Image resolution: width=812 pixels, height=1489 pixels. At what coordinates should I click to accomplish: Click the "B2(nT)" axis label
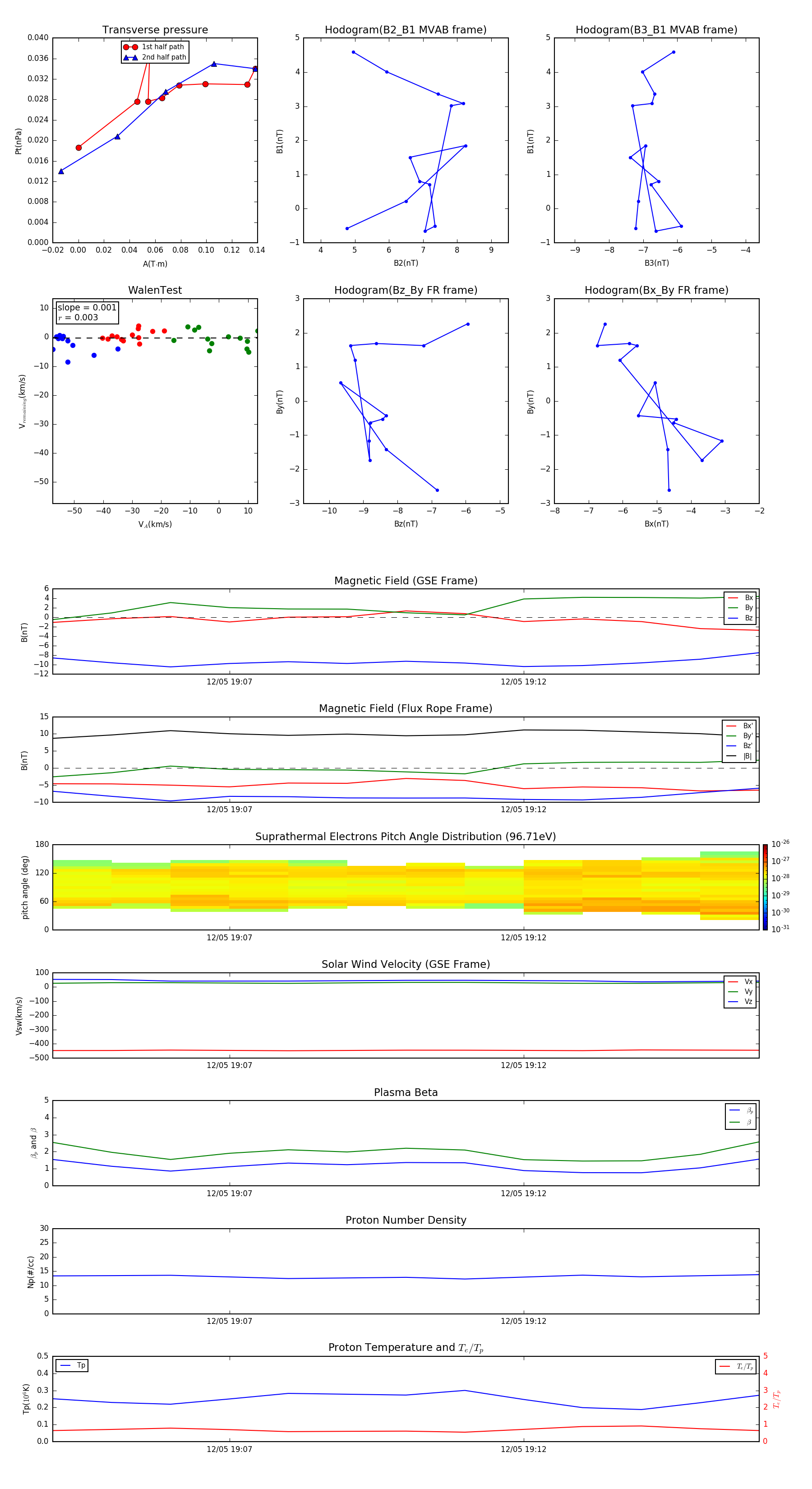click(406, 263)
